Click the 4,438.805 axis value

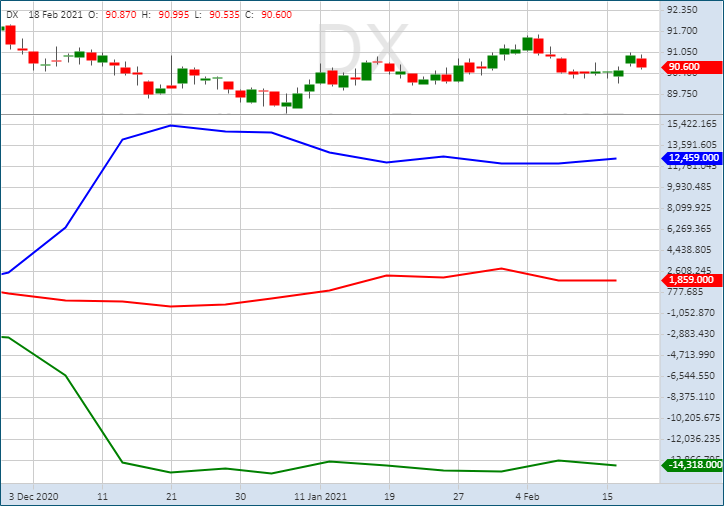pos(689,250)
